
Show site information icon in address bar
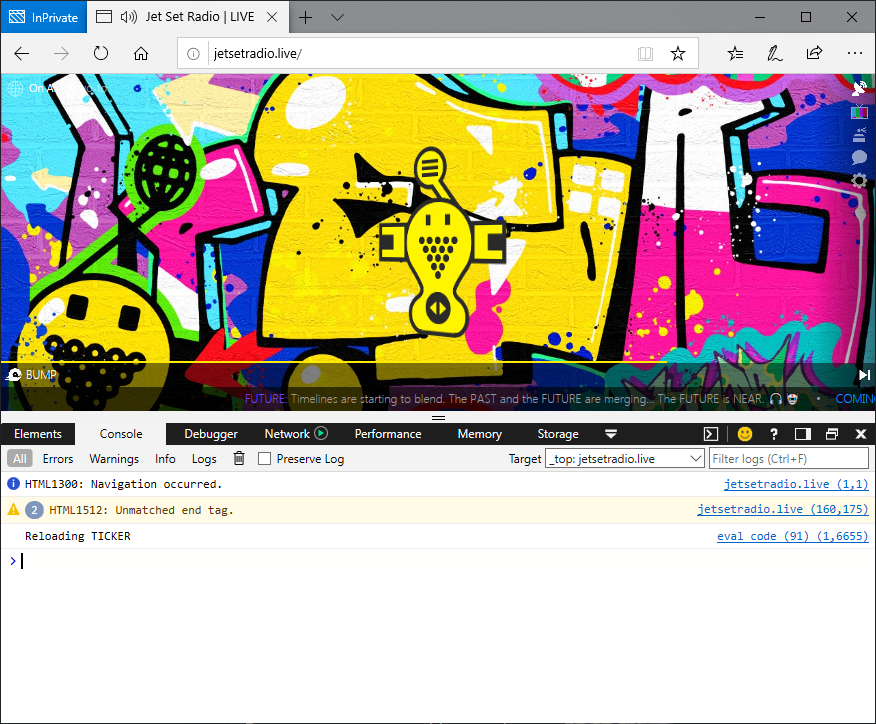[x=193, y=54]
